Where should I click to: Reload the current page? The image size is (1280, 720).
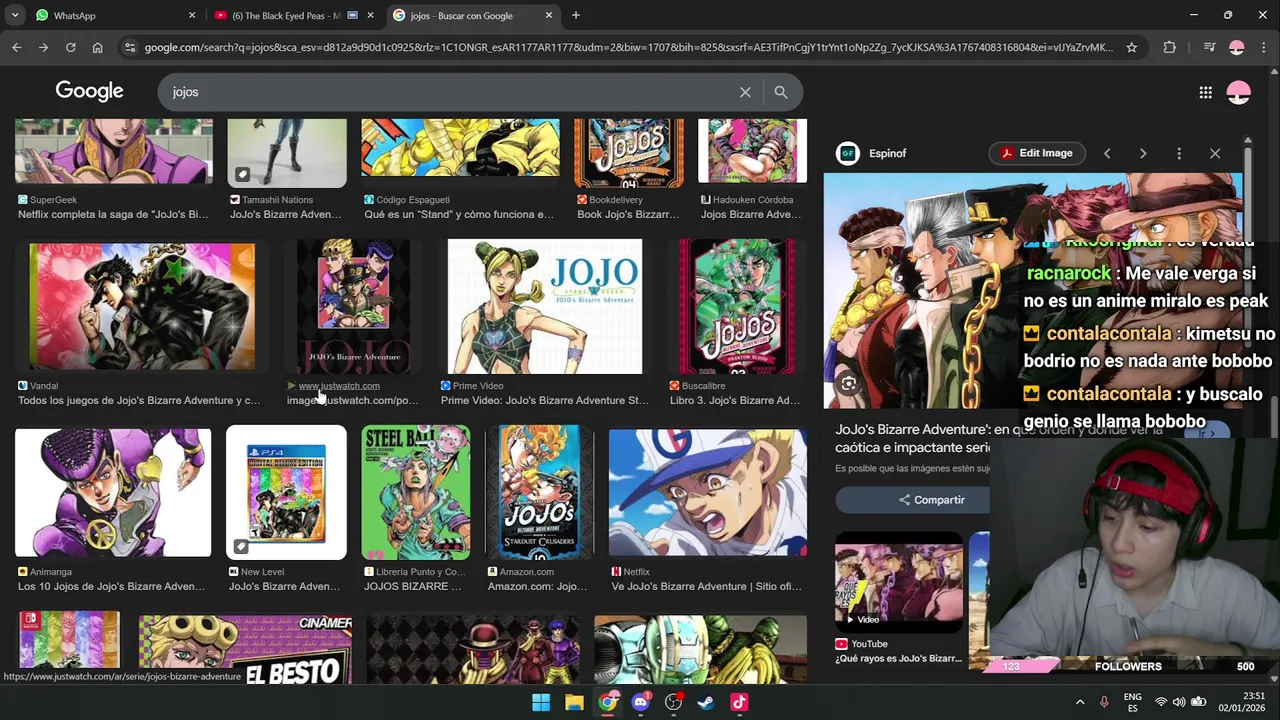click(x=70, y=47)
